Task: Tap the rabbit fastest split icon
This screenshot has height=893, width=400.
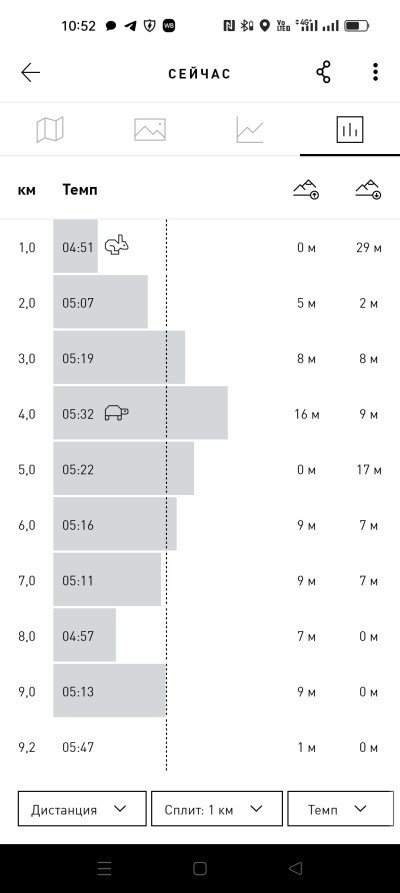Action: (117, 246)
